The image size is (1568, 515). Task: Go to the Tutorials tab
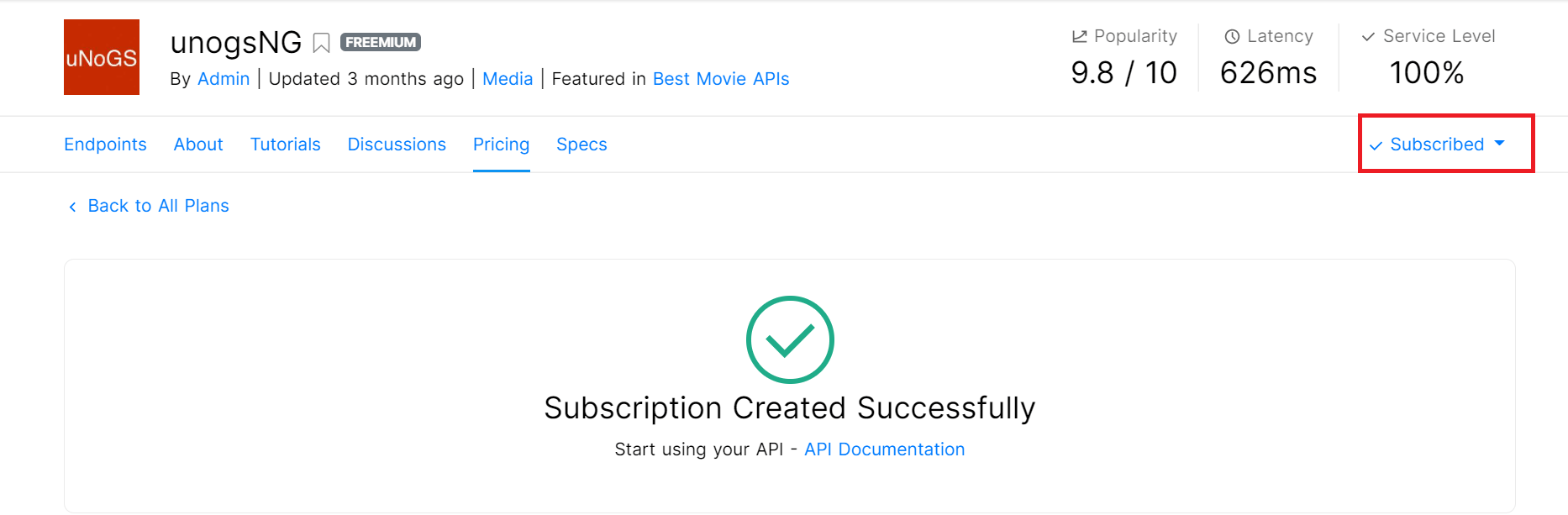286,145
